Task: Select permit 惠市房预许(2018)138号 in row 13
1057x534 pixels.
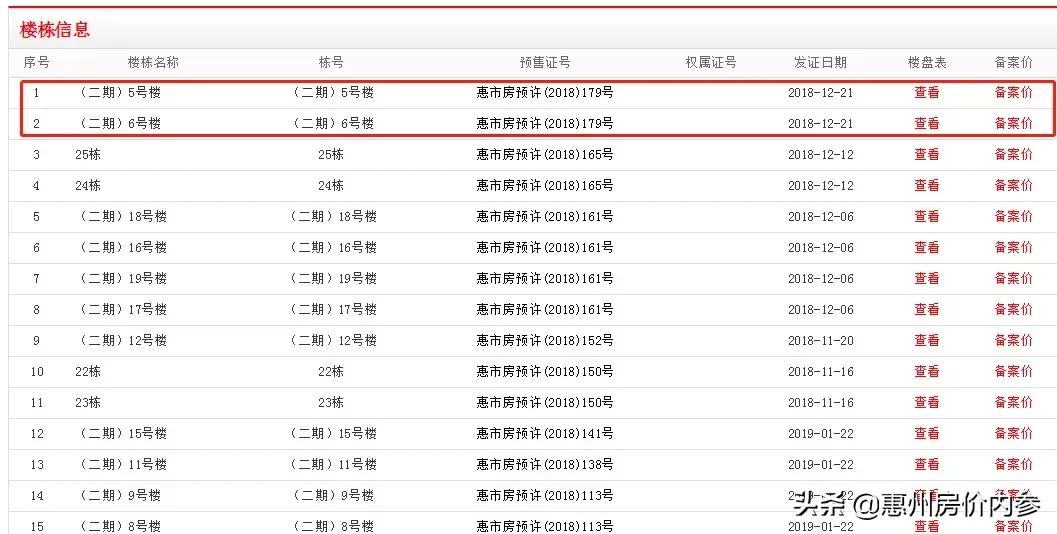Action: [545, 465]
